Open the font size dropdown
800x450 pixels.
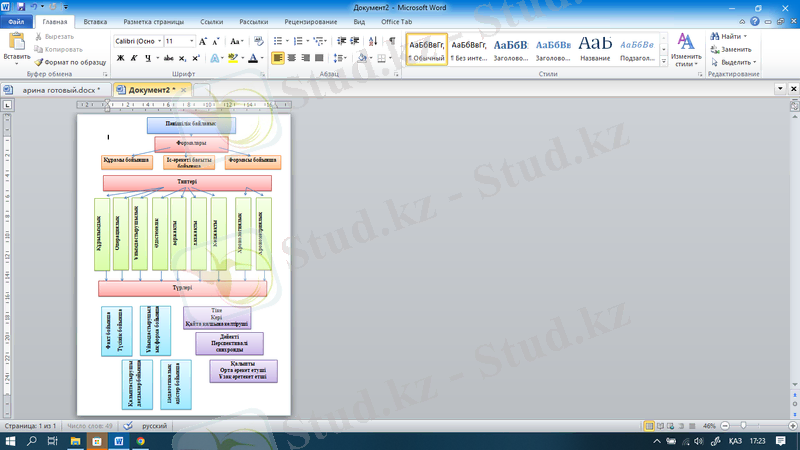click(x=192, y=42)
